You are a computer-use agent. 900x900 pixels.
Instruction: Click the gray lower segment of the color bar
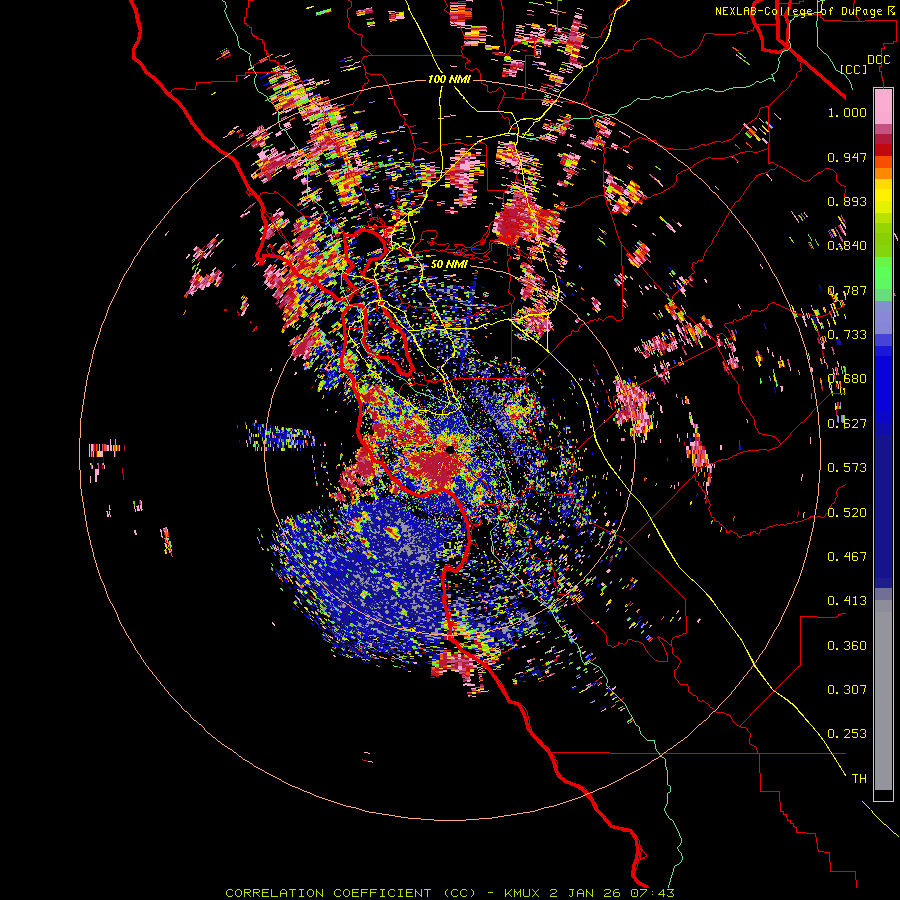[x=883, y=695]
